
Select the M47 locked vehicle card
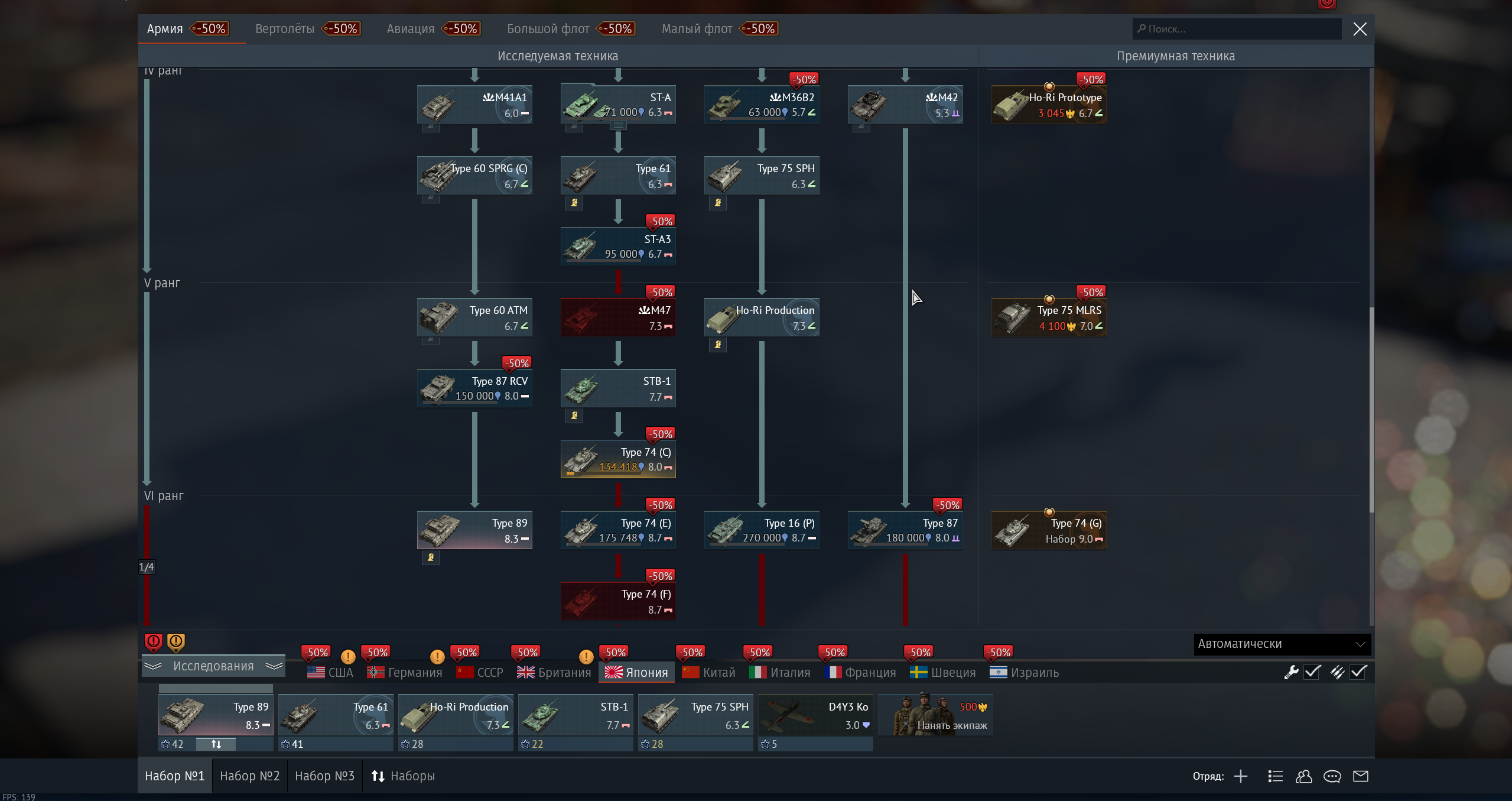[x=618, y=317]
